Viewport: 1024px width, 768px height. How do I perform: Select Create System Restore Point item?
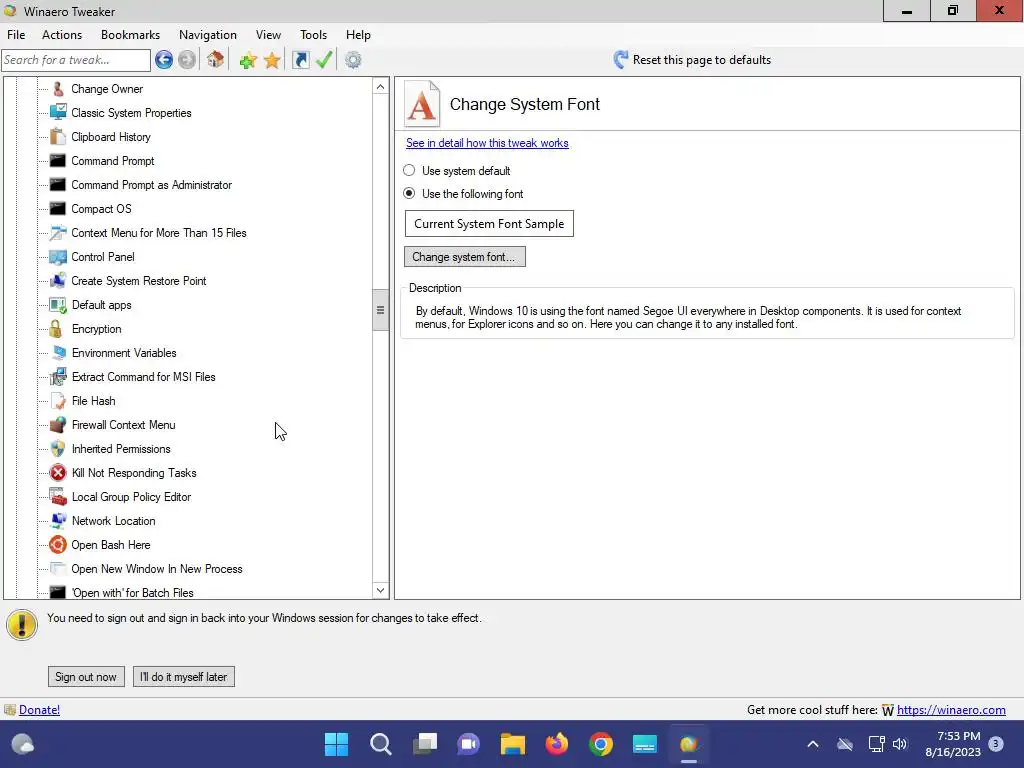click(138, 281)
